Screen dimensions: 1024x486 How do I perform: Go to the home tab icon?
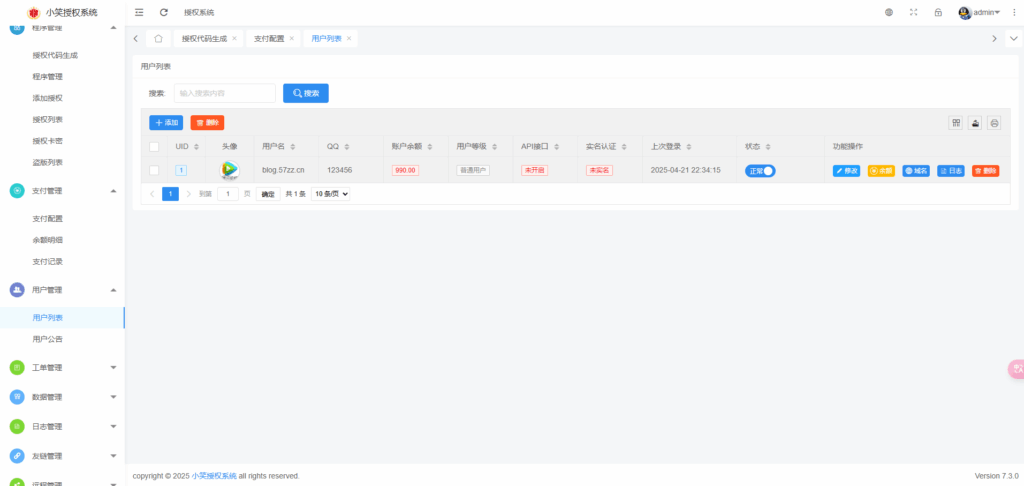point(158,39)
